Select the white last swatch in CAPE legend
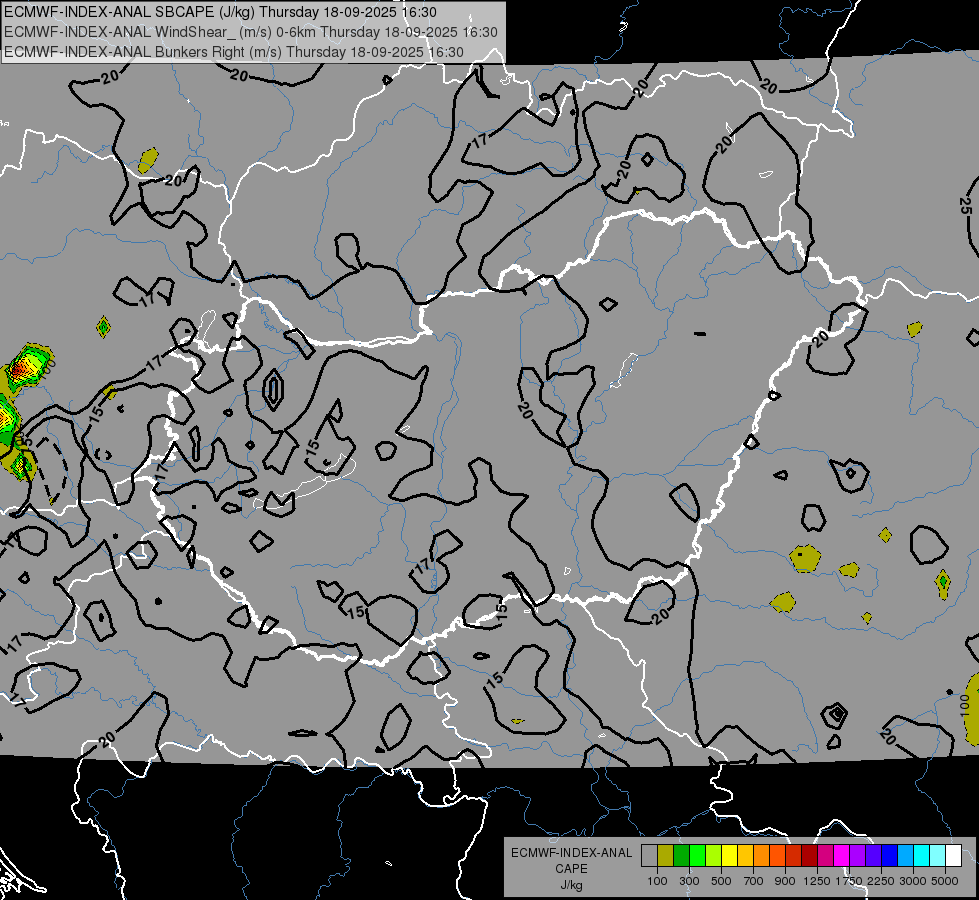 tap(953, 856)
